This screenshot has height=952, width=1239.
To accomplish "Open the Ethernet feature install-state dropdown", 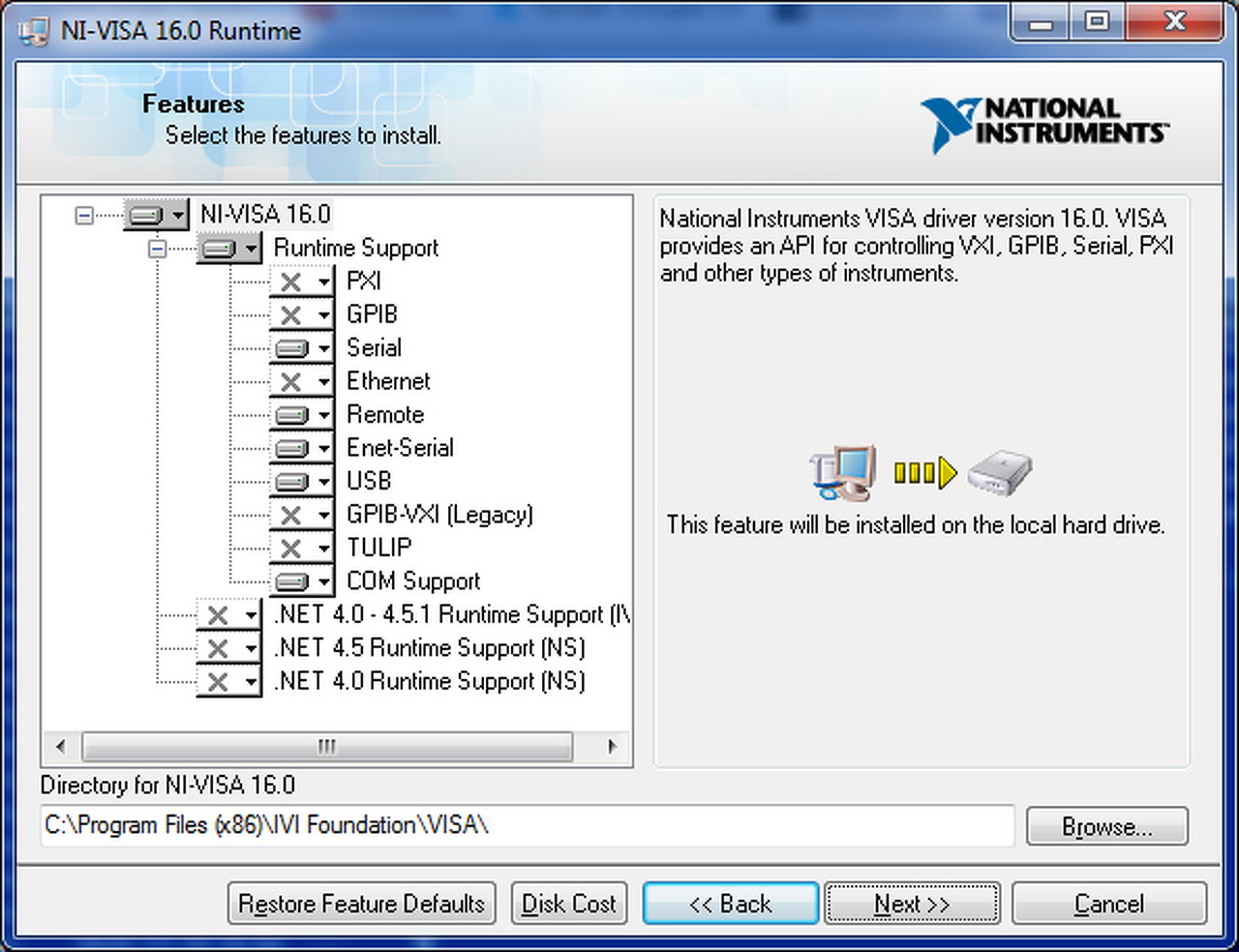I will 302,382.
